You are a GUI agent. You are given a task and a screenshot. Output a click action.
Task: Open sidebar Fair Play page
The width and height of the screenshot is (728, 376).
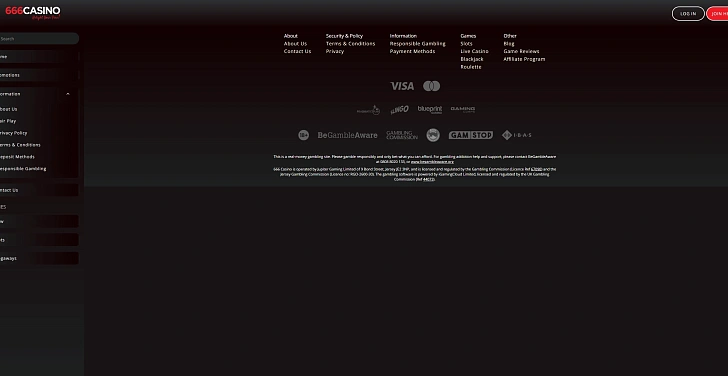click(8, 121)
